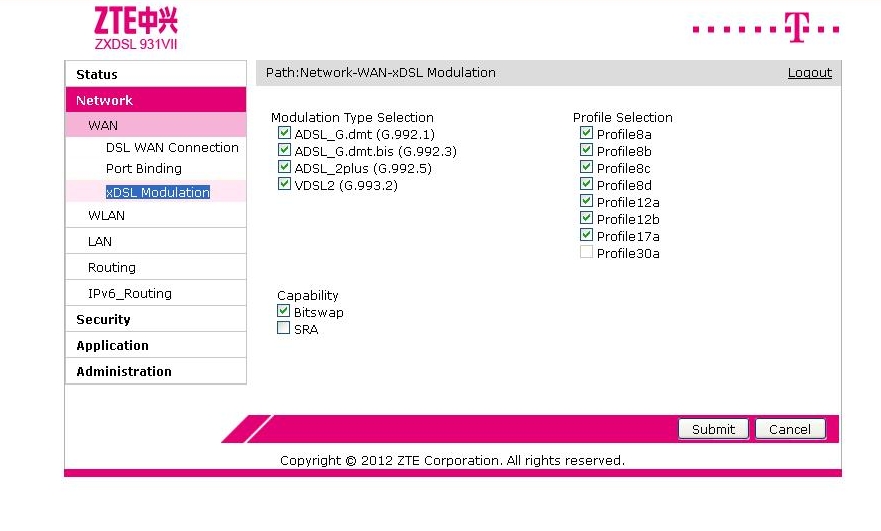881x531 pixels.
Task: Toggle the Profile8a checkbox
Action: [x=586, y=134]
